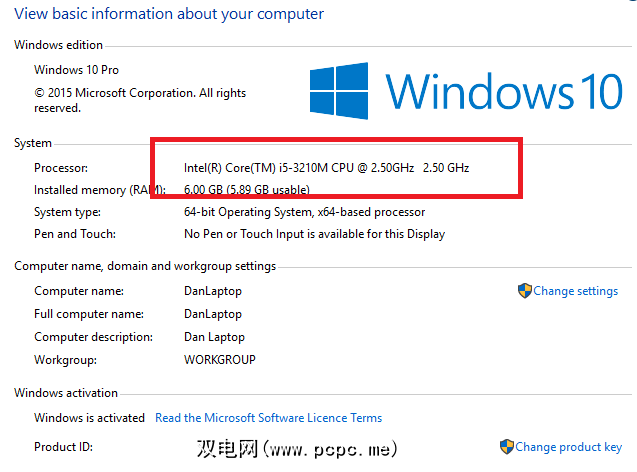Click the System type label
The height and width of the screenshot is (472, 637).
[x=67, y=212]
